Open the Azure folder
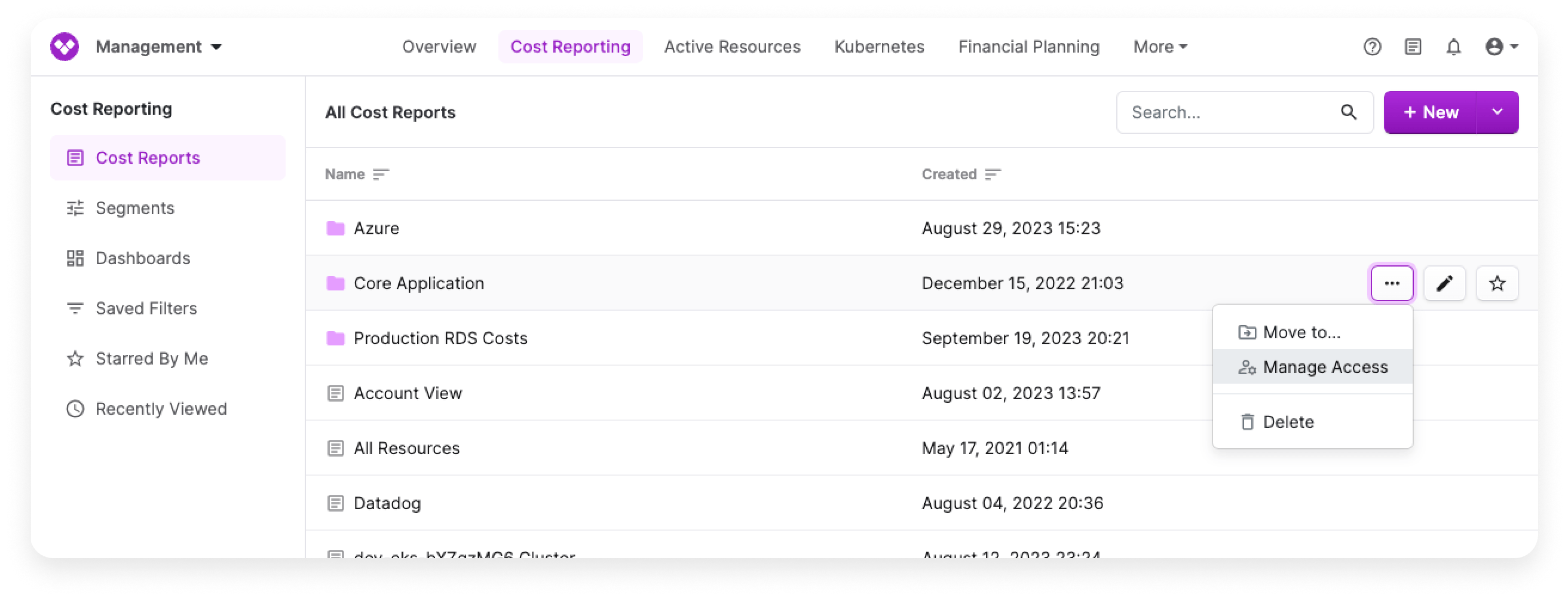This screenshot has height=600, width=1568. click(376, 228)
